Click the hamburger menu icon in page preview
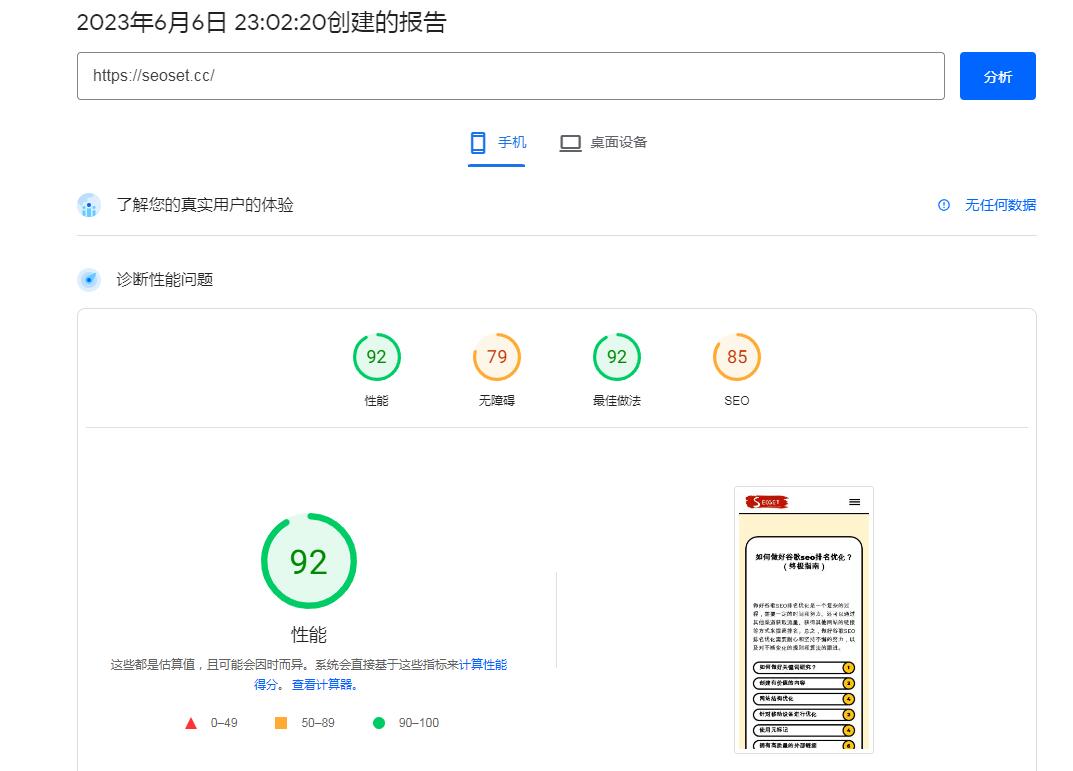Viewport: 1073px width, 771px height. (x=854, y=502)
